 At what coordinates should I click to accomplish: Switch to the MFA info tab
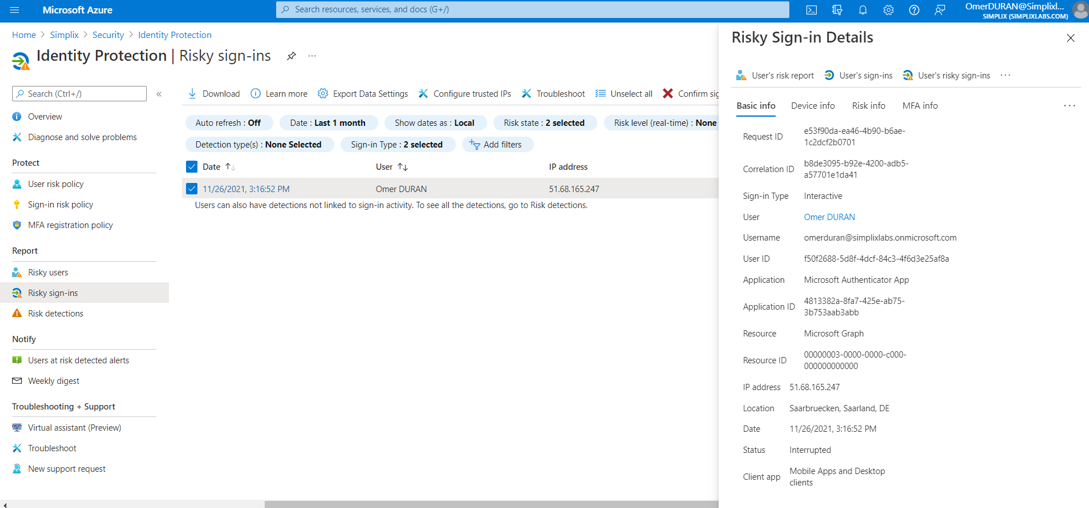pos(920,106)
